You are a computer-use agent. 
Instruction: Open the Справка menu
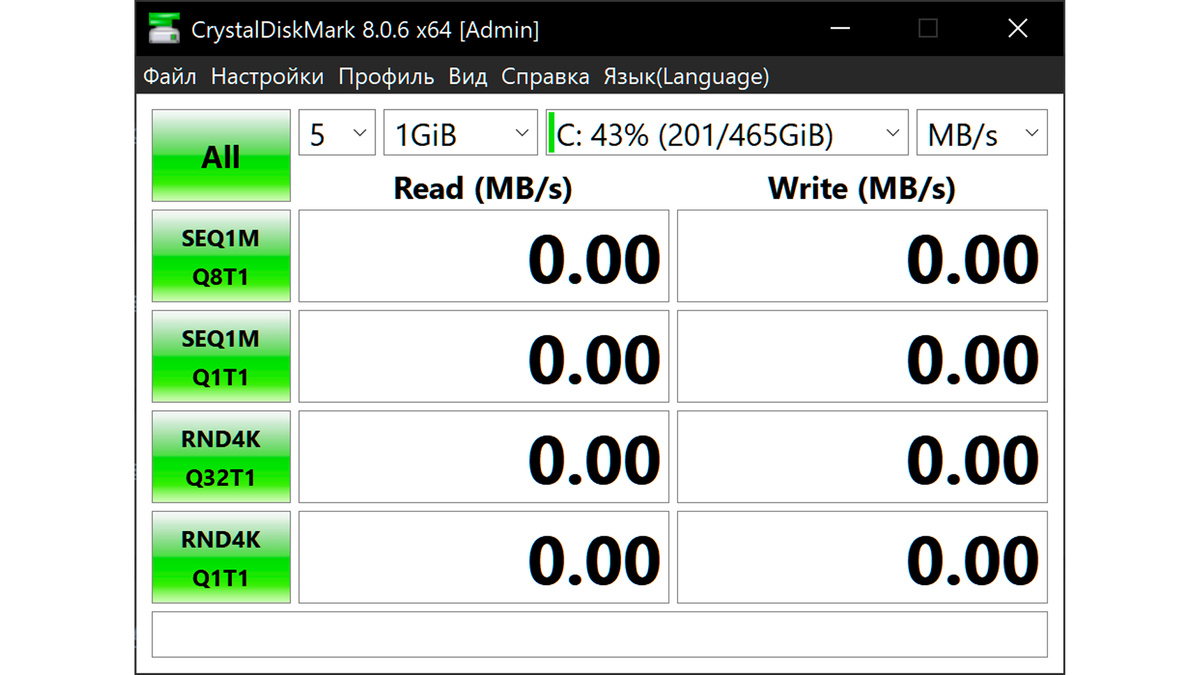545,77
